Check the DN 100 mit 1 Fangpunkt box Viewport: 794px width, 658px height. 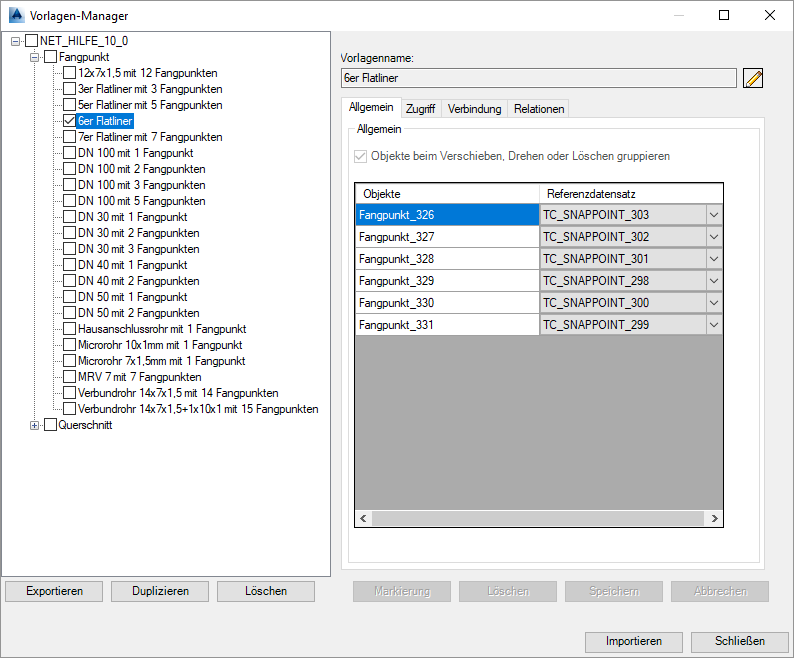pyautogui.click(x=69, y=152)
